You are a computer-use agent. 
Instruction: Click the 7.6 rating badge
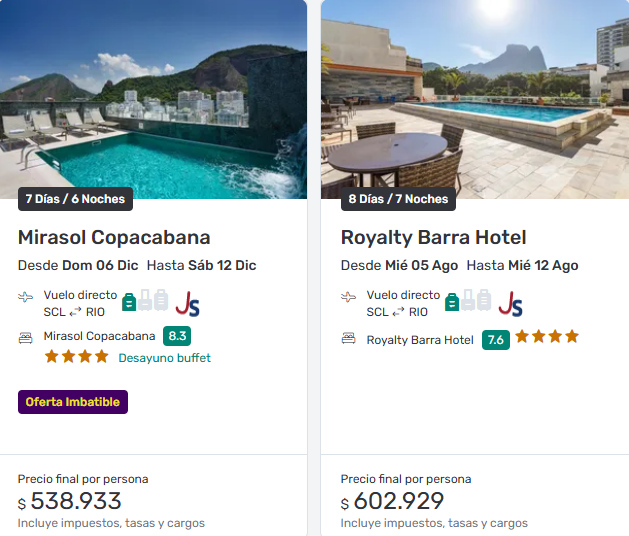[x=494, y=339]
